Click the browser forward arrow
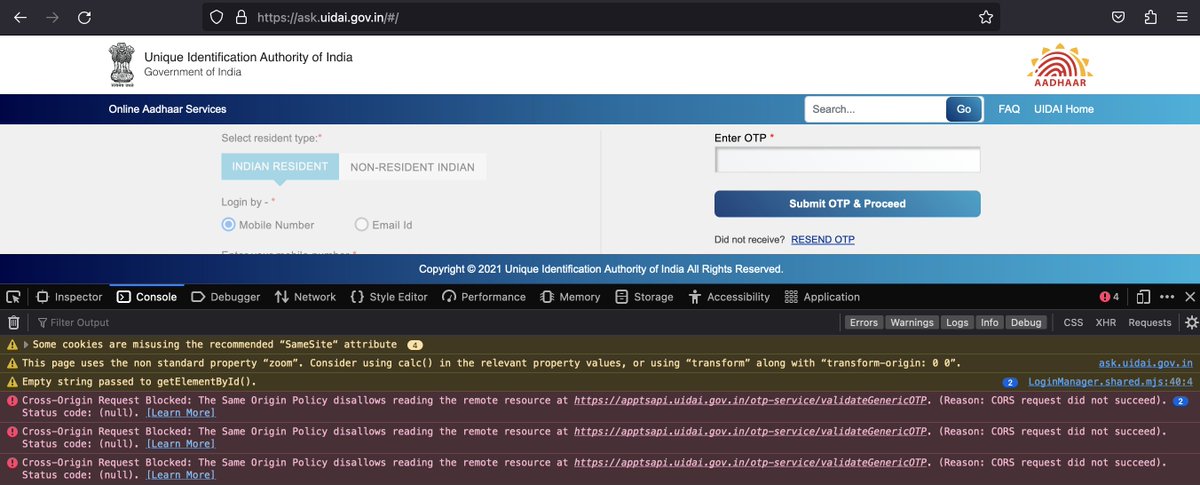Image resolution: width=1200 pixels, height=485 pixels. point(52,17)
